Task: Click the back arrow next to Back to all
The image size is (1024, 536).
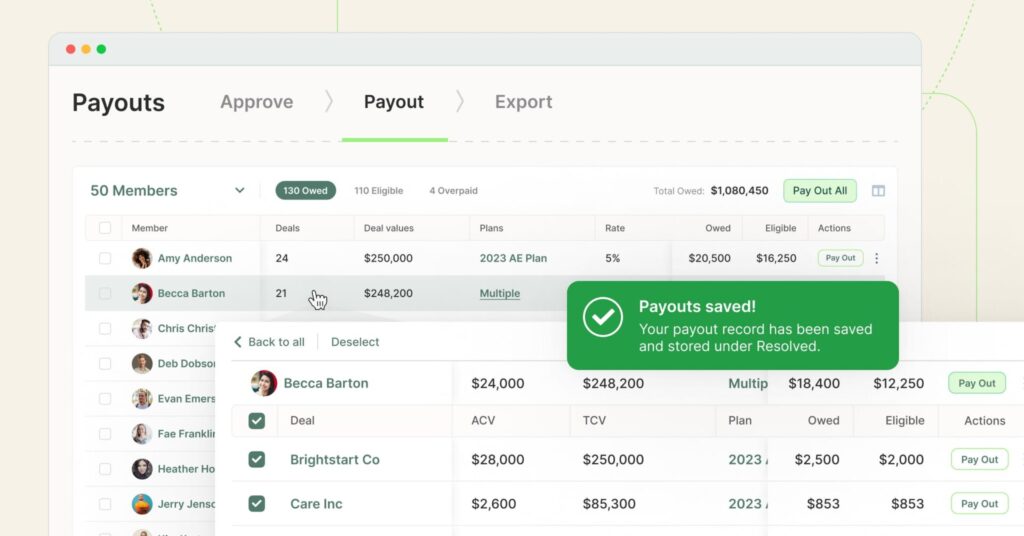Action: [x=238, y=342]
